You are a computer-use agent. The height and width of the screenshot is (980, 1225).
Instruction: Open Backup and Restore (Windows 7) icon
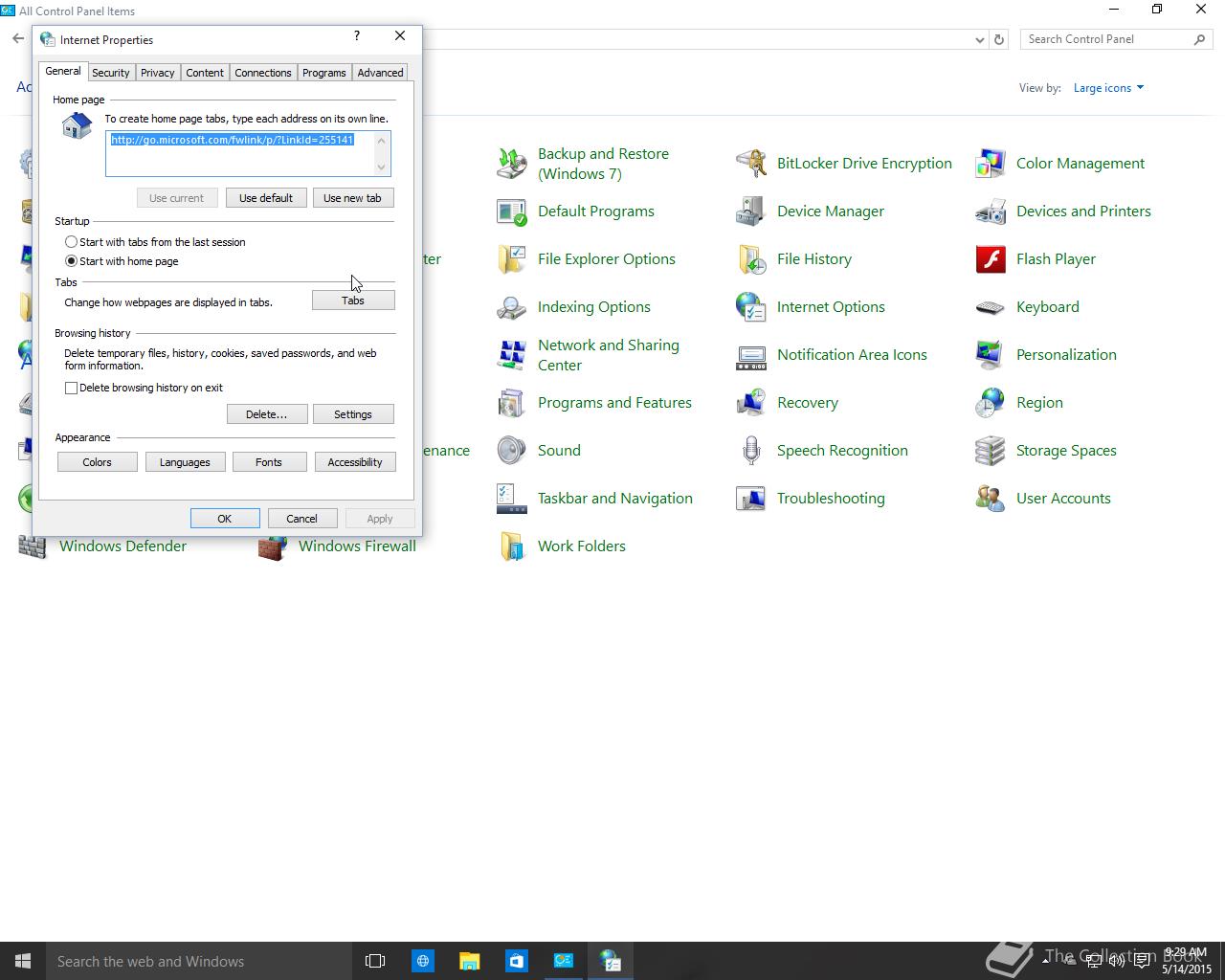512,164
